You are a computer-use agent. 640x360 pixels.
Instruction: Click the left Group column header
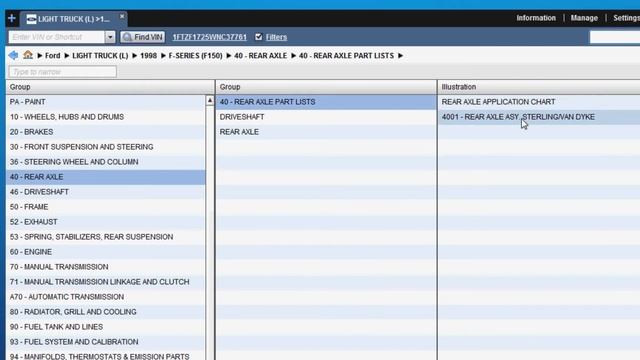point(110,87)
